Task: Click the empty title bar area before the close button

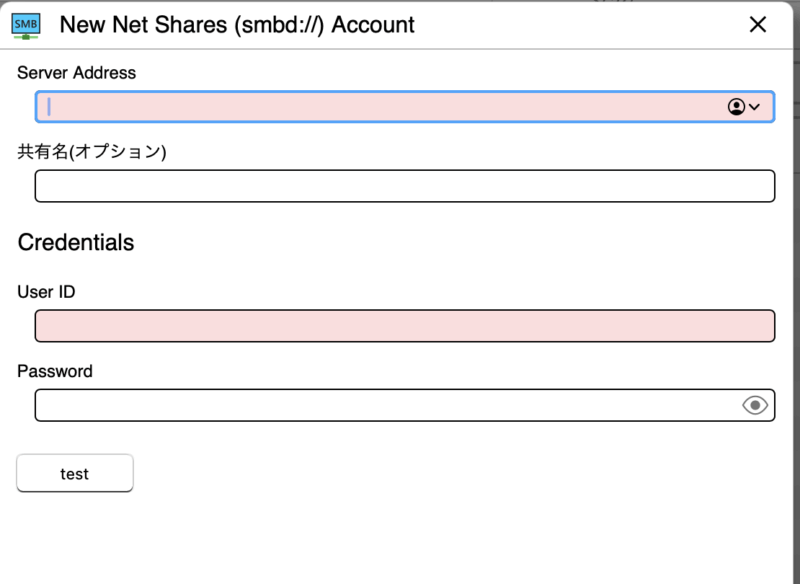Action: [x=580, y=25]
